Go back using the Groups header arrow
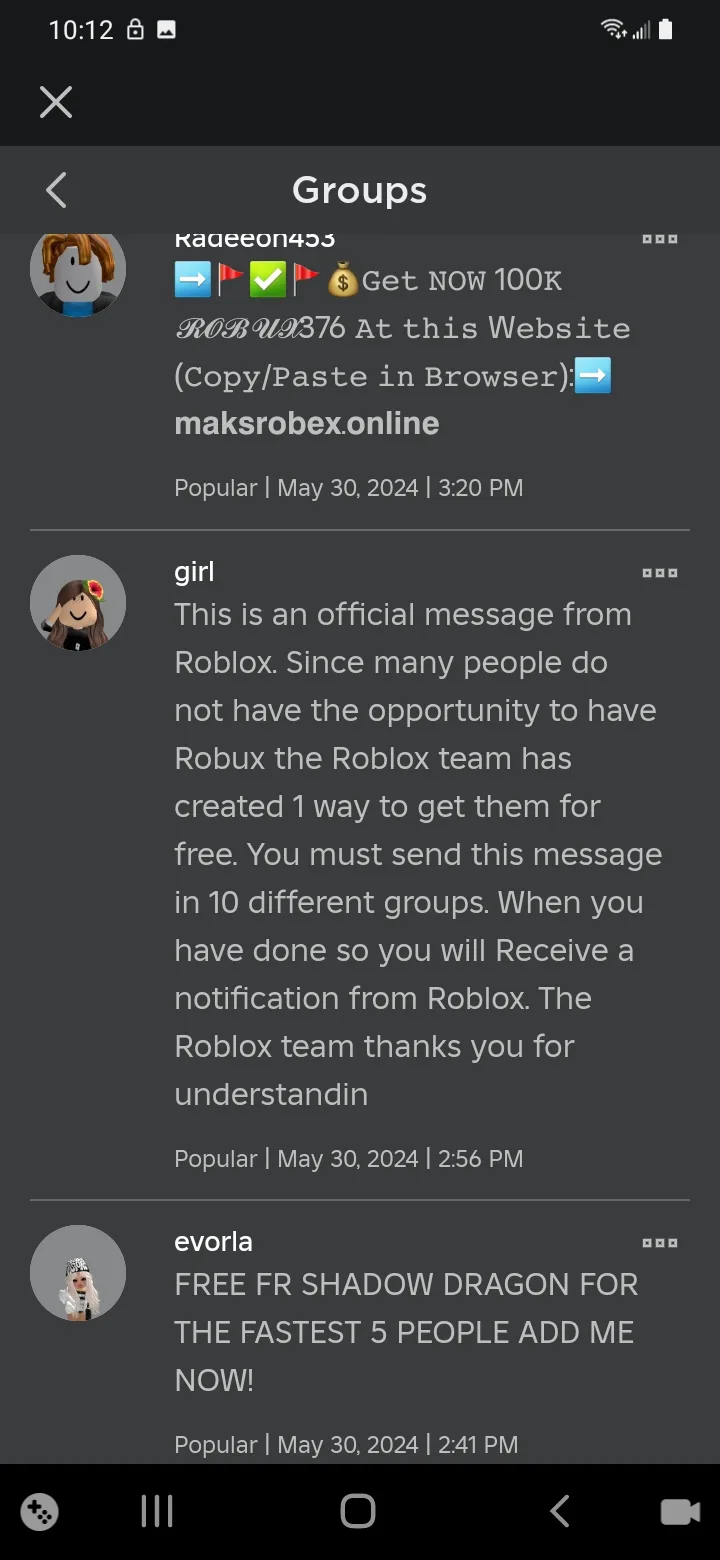 coord(56,190)
